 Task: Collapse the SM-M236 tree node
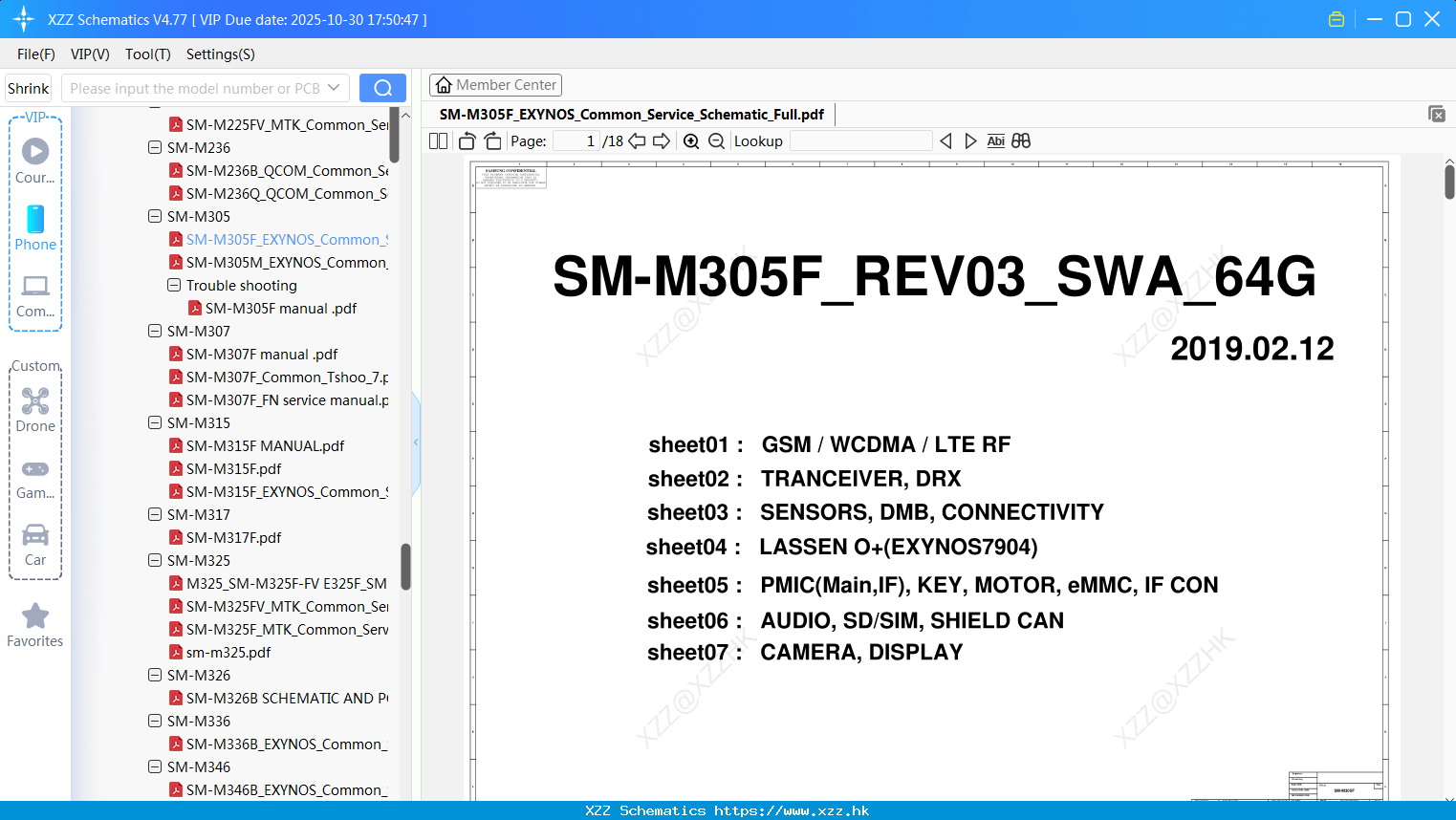point(155,147)
